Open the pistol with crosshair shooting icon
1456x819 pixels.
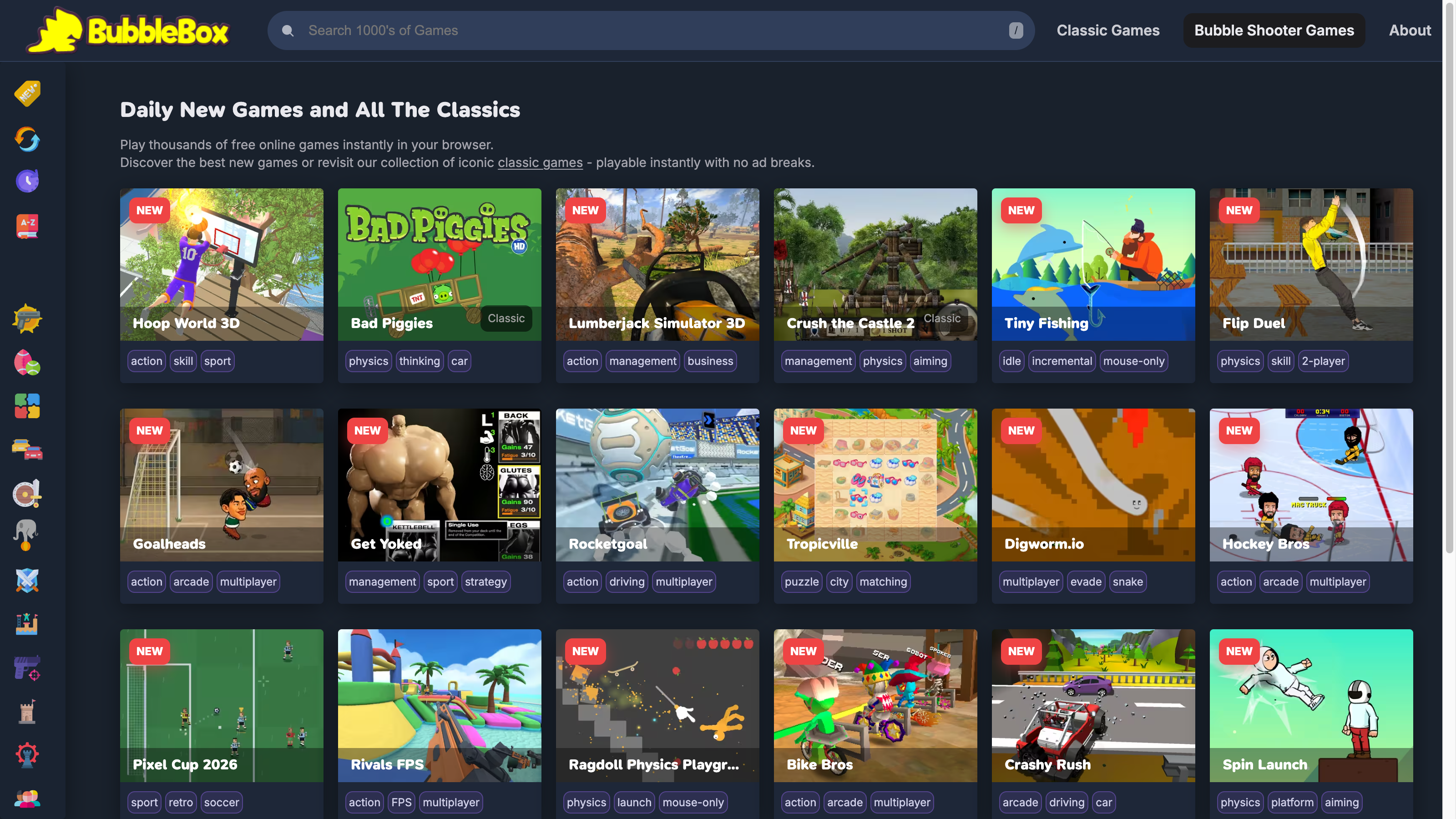[27, 668]
